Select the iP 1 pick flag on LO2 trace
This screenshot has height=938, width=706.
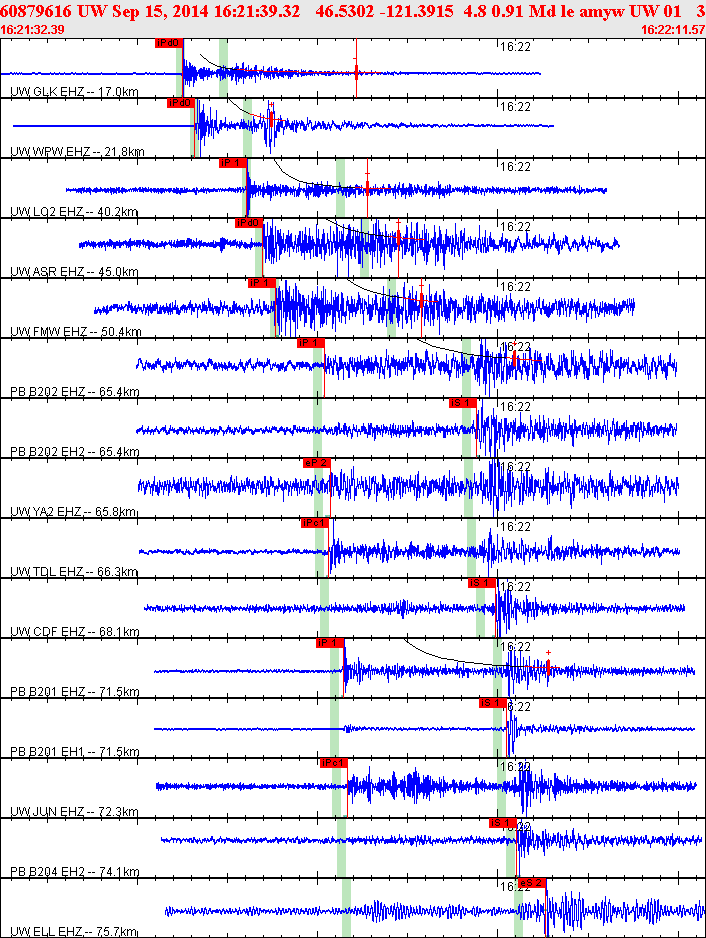[x=233, y=163]
